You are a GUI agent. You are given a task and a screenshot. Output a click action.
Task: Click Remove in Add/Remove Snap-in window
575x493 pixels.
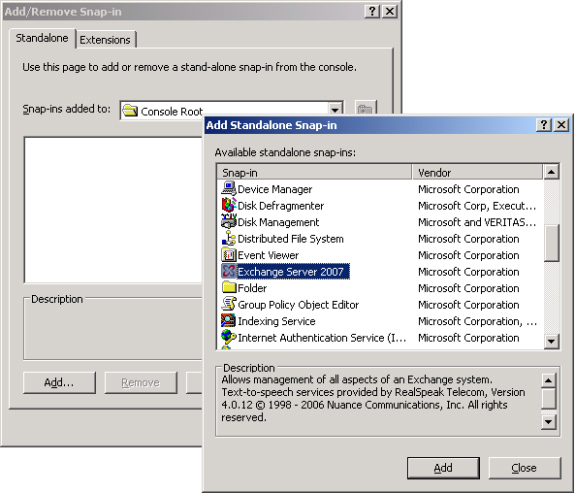(x=140, y=383)
